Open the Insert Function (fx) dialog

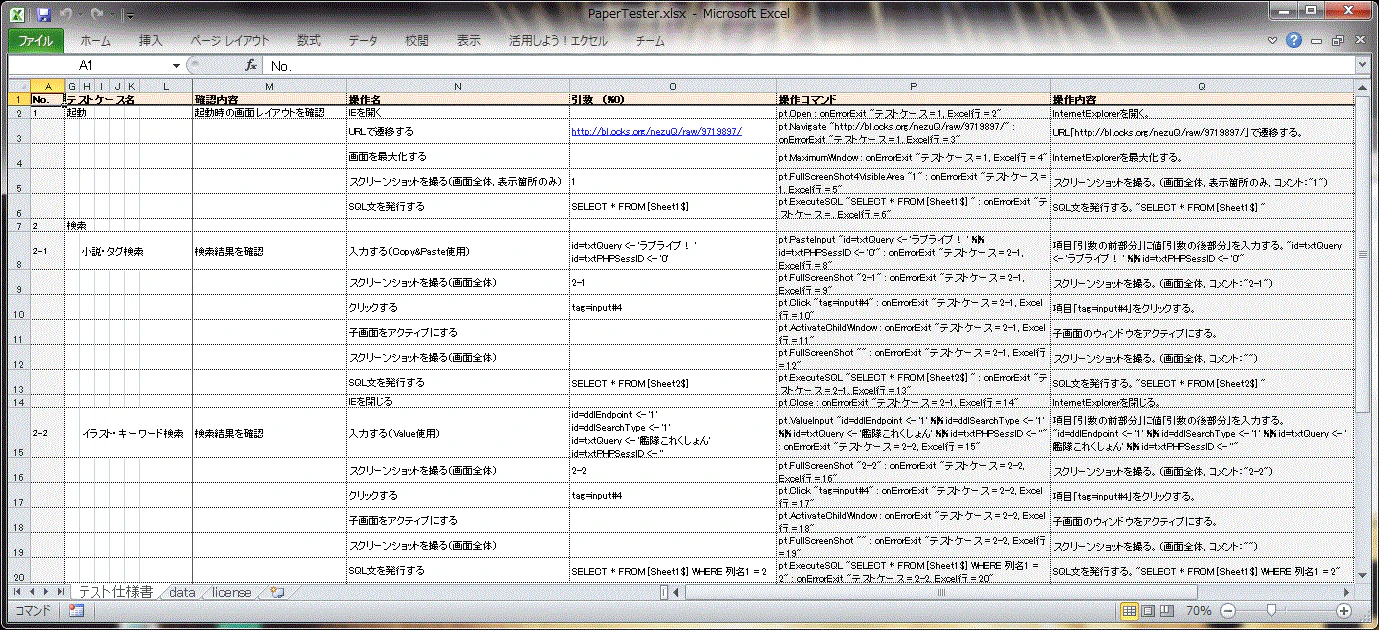point(252,65)
